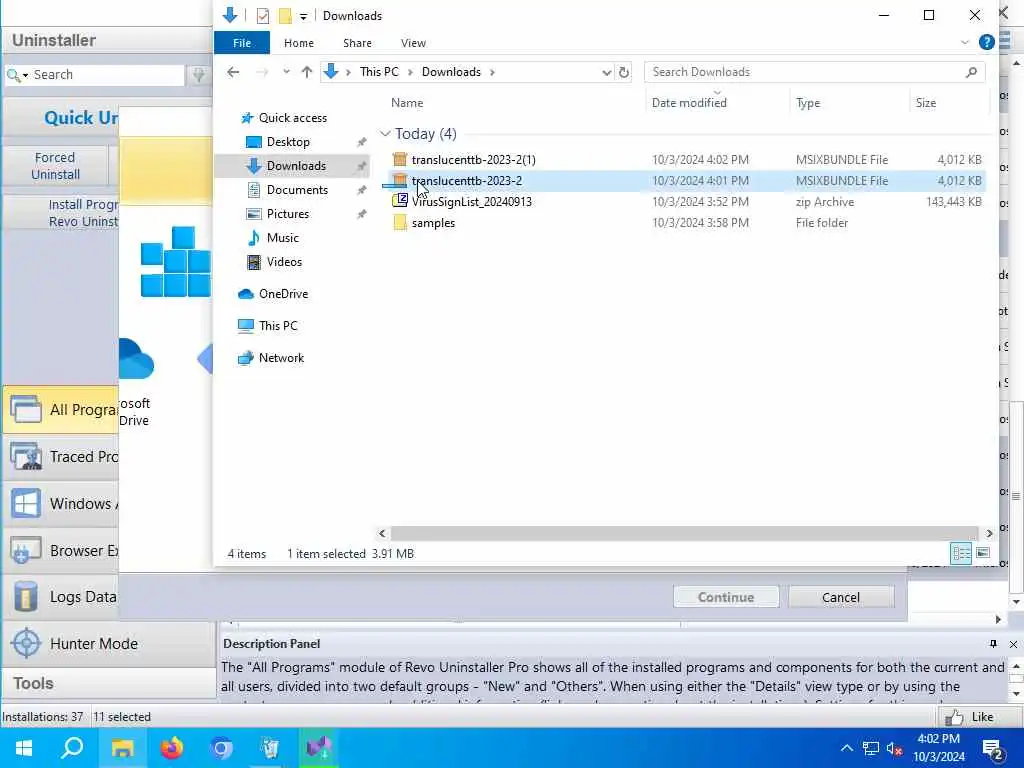The height and width of the screenshot is (768, 1024).
Task: Click This PC in address breadcrumb
Action: point(379,72)
